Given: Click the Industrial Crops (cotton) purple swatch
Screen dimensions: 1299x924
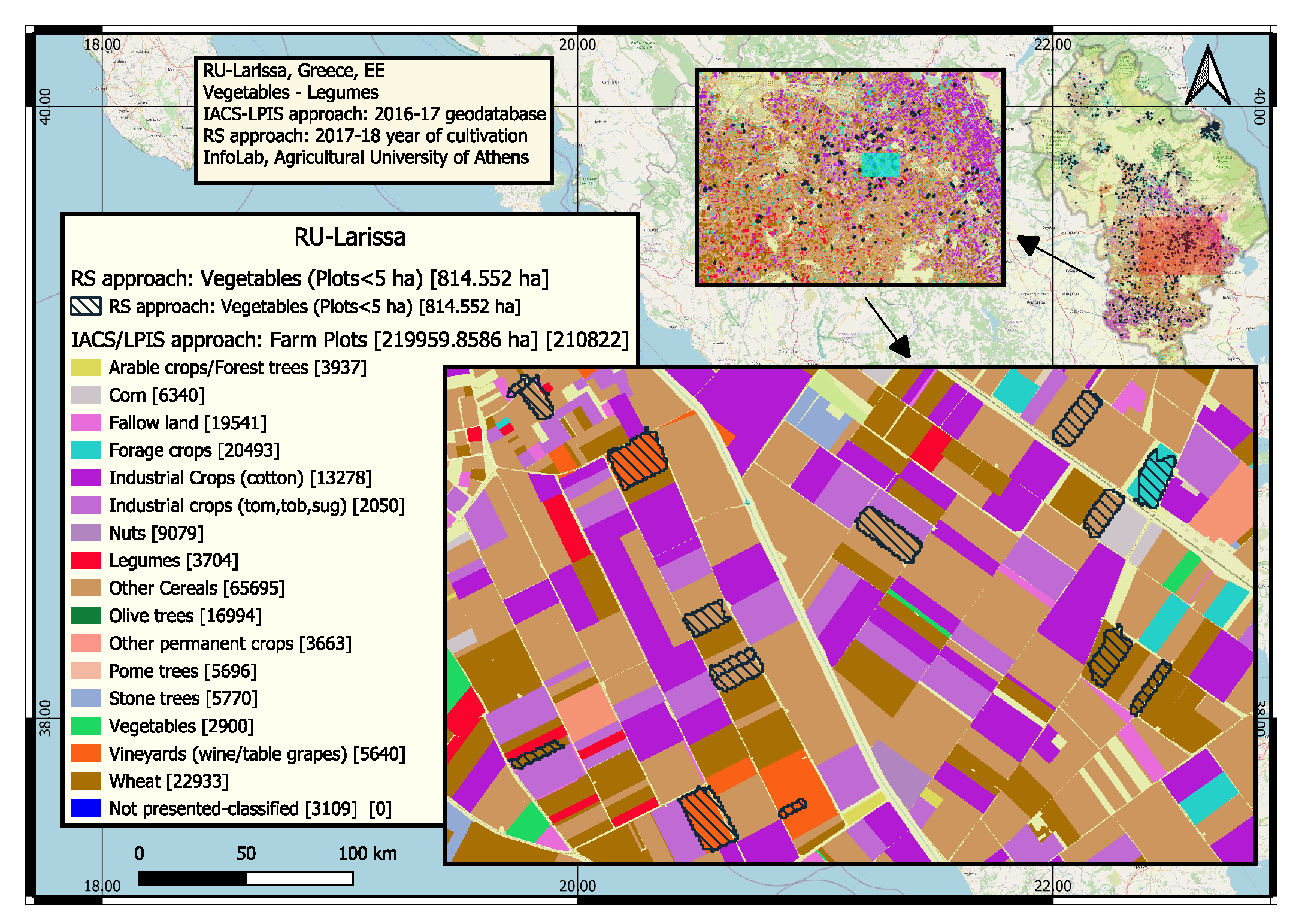Looking at the screenshot, I should coord(86,478).
